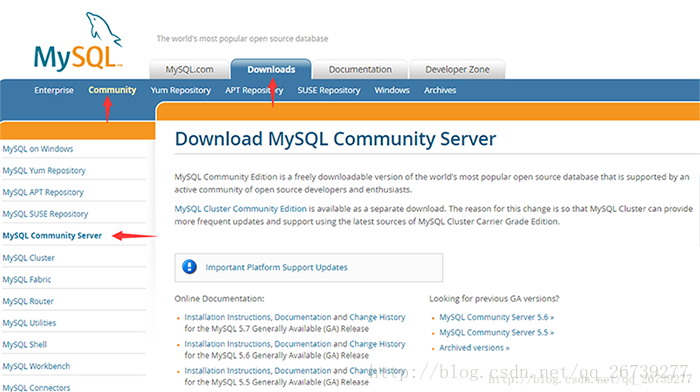Choose SUSE Repository in the nav bar
The height and width of the screenshot is (392, 700).
click(329, 90)
